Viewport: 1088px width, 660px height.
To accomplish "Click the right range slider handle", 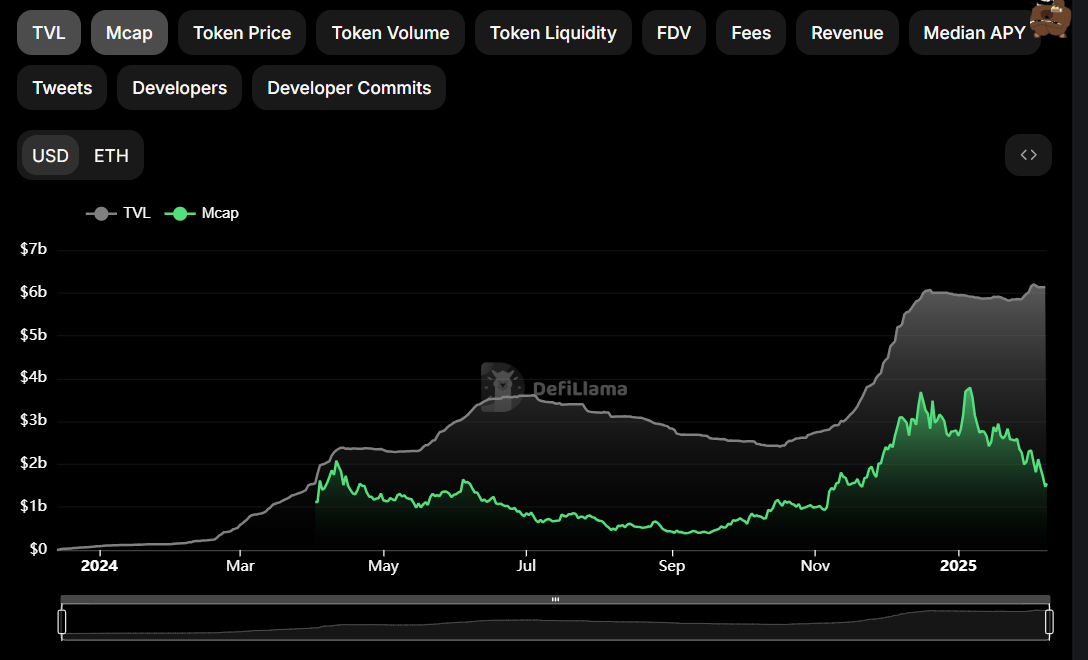I will [1049, 621].
